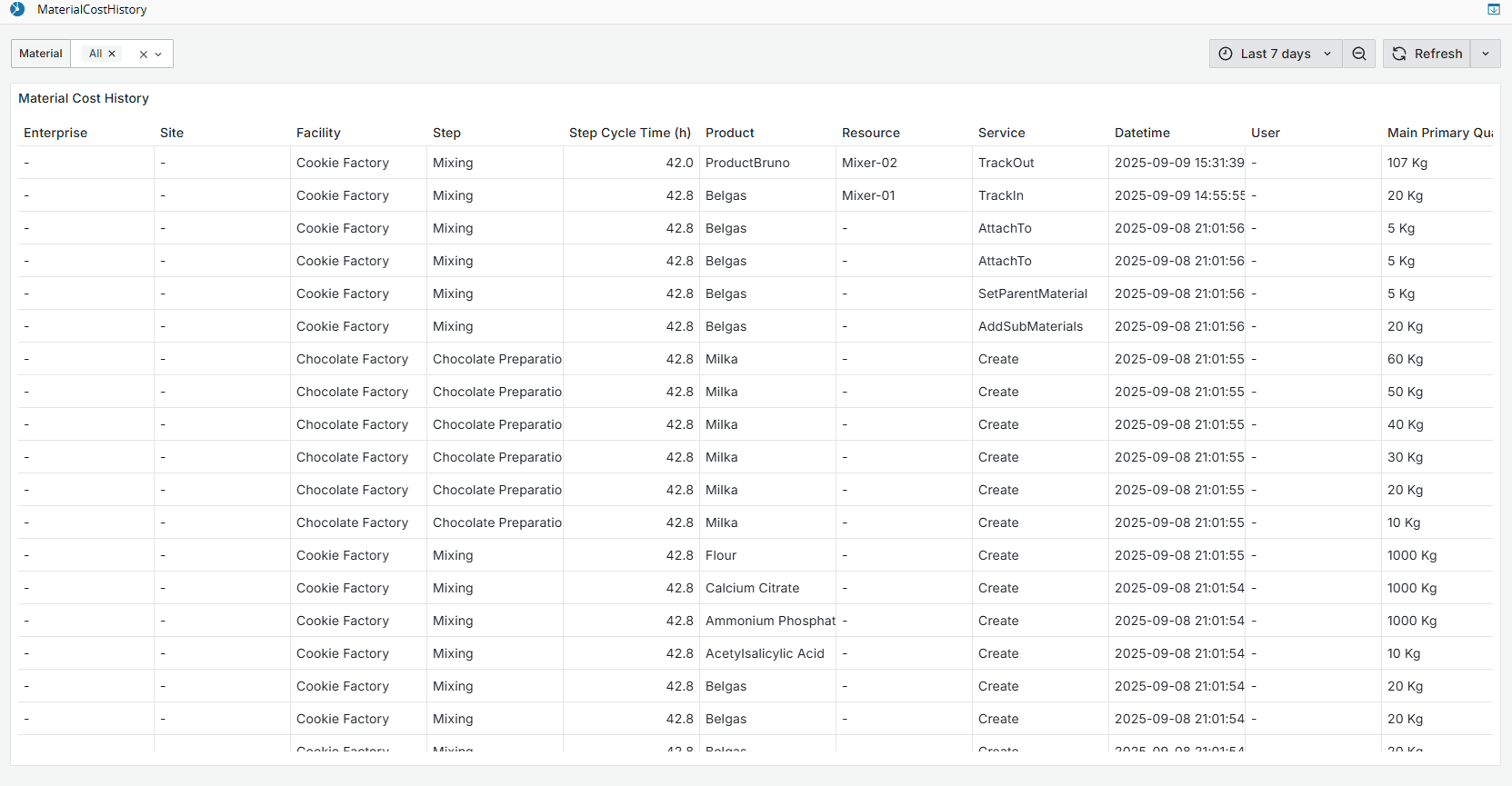Click the app logo beside MaterialCostHistory

[x=17, y=9]
